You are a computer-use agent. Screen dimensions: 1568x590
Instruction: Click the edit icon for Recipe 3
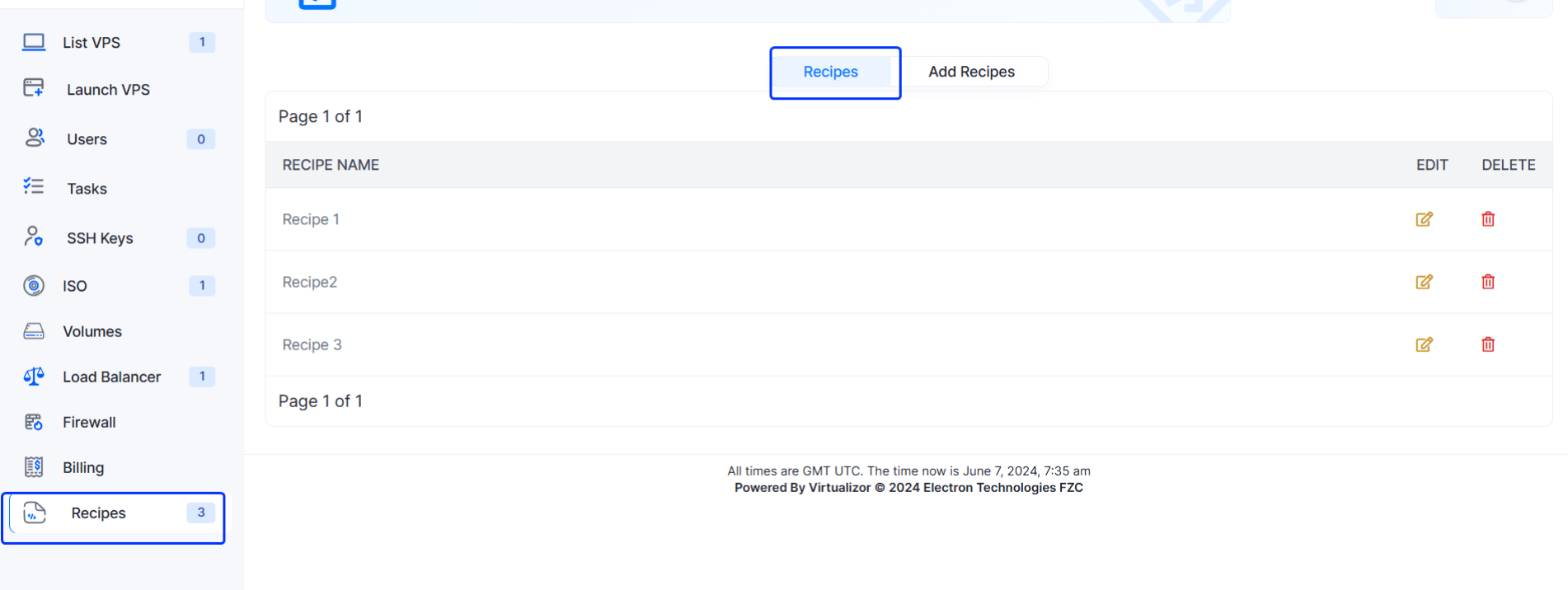click(1424, 344)
